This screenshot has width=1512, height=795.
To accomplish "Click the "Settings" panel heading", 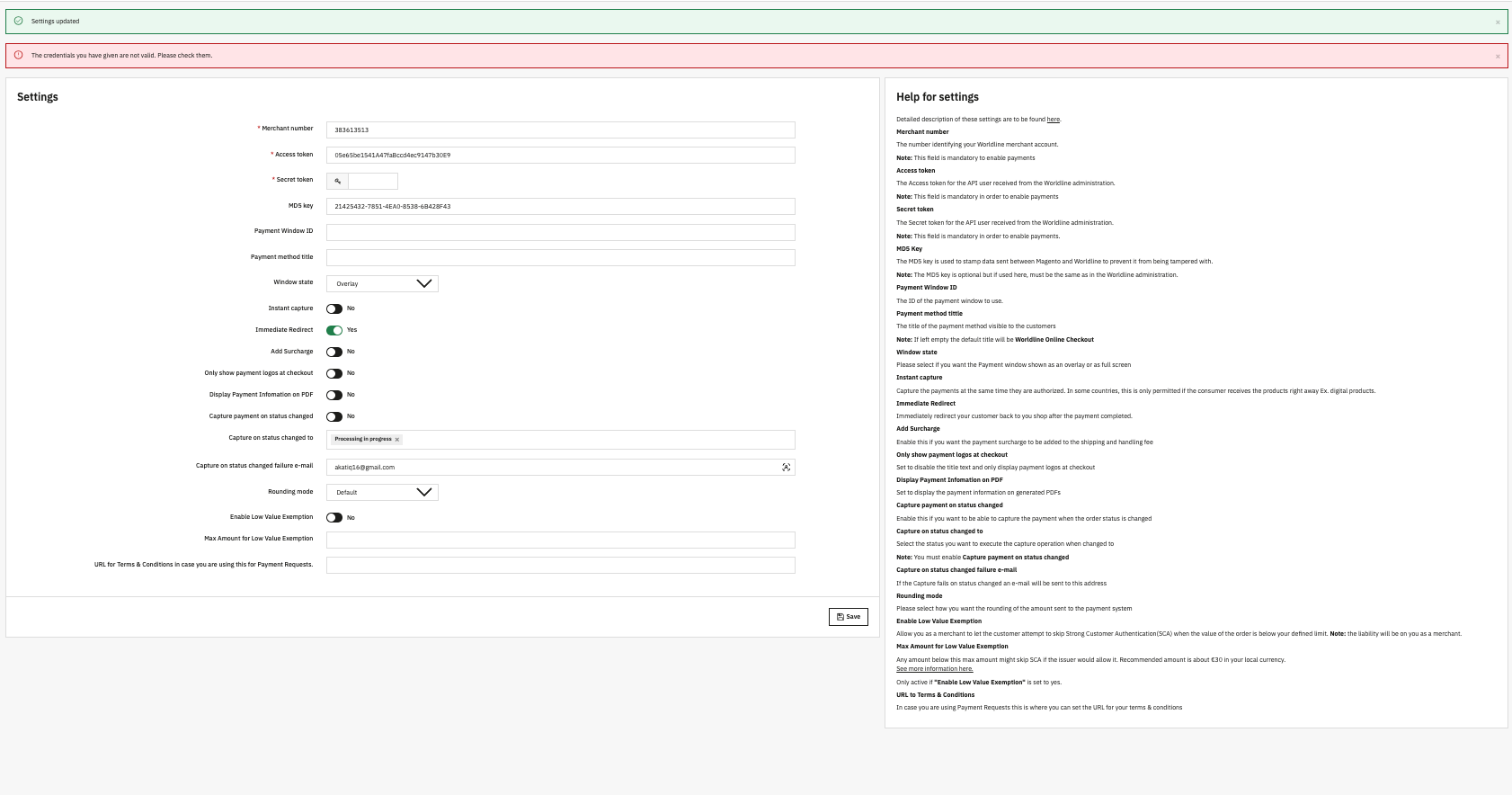I will point(38,97).
